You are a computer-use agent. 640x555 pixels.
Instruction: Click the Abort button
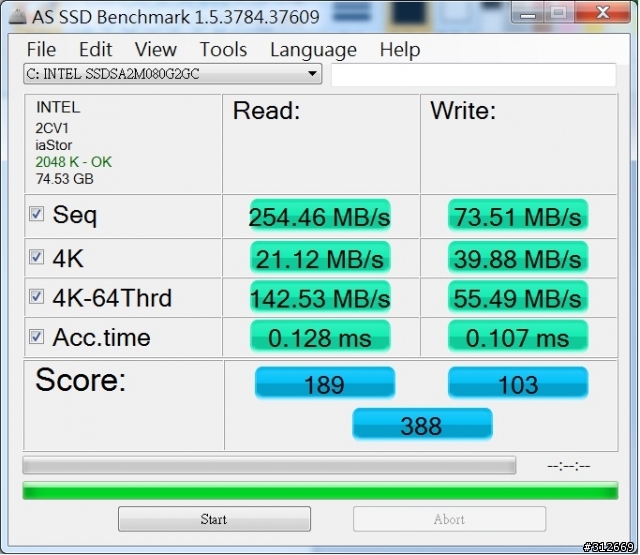449,519
